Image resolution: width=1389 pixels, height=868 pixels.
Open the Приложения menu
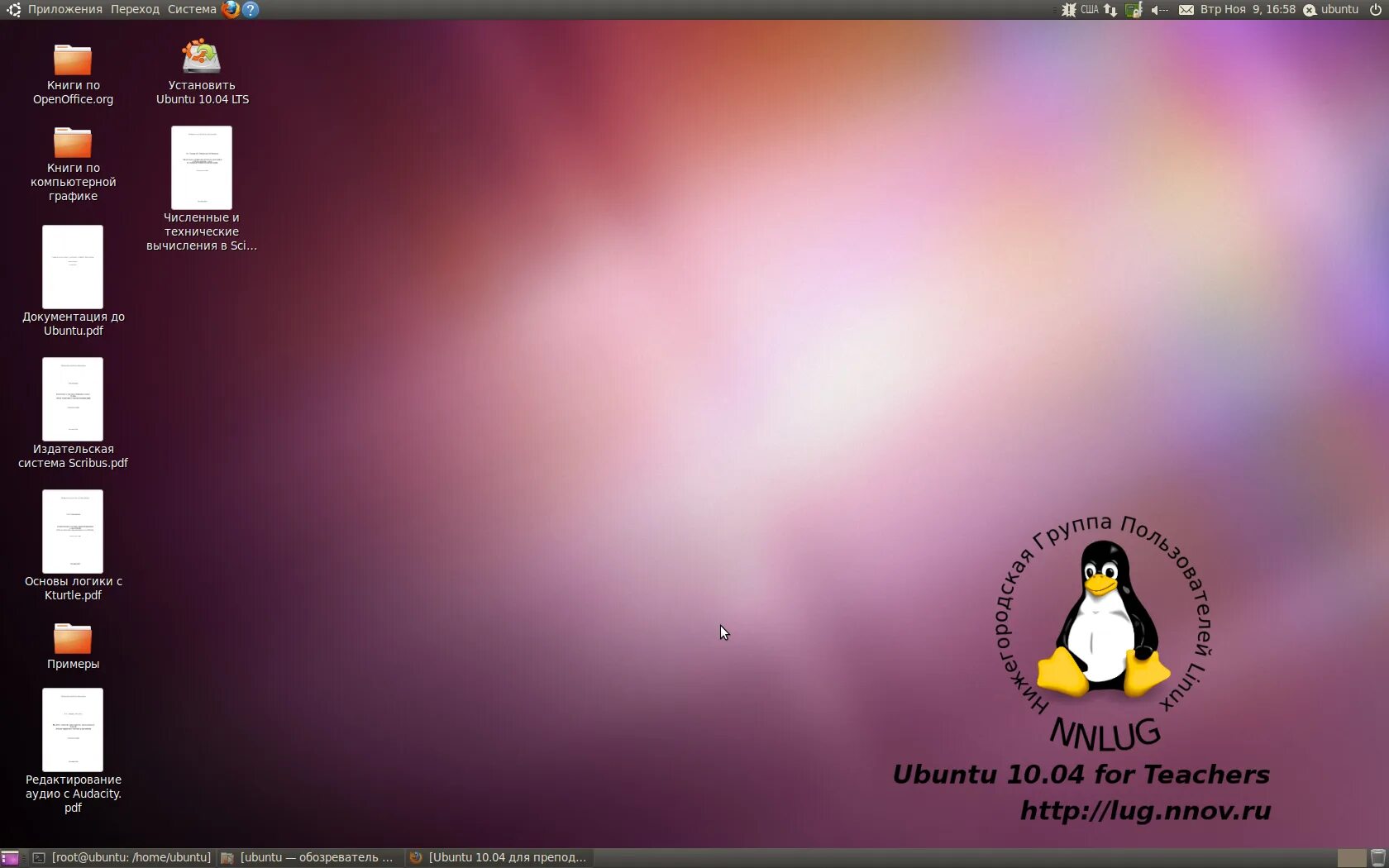(65, 9)
